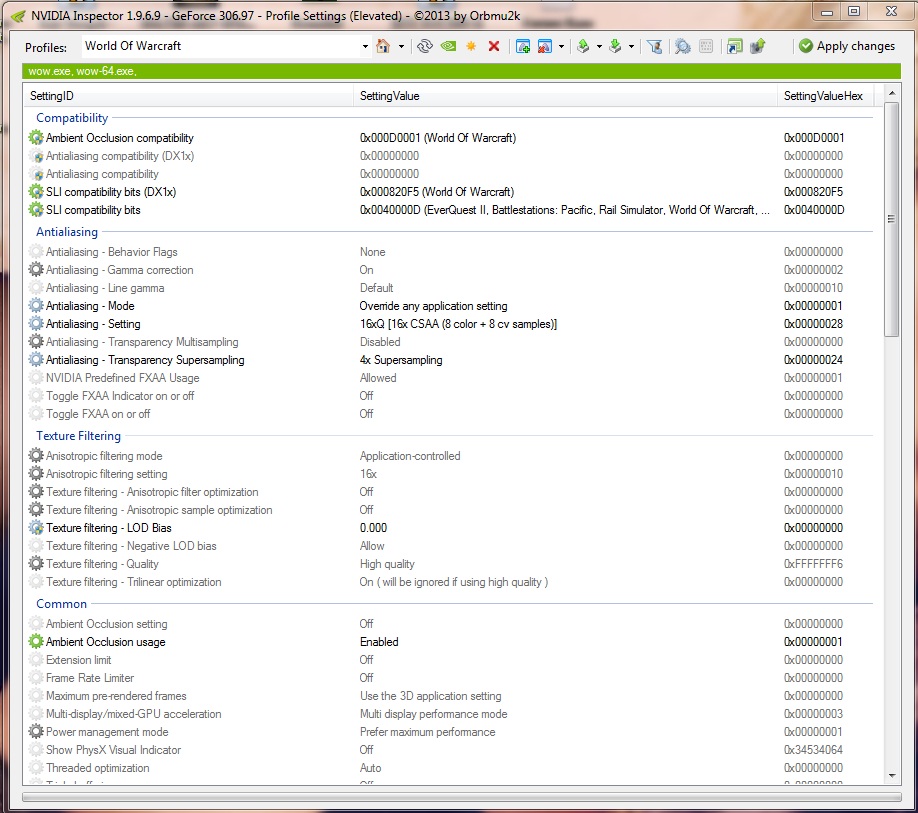Screen dimensions: 918x813
Task: Click the SettingValueHex column header
Action: tap(825, 96)
